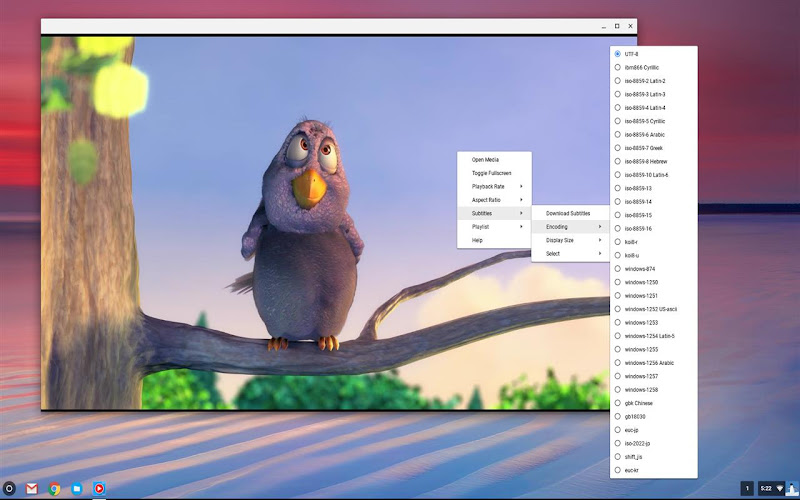Select iso-8859-2 Latin-2 encoding
Image resolution: width=800 pixels, height=500 pixels.
click(x=654, y=81)
